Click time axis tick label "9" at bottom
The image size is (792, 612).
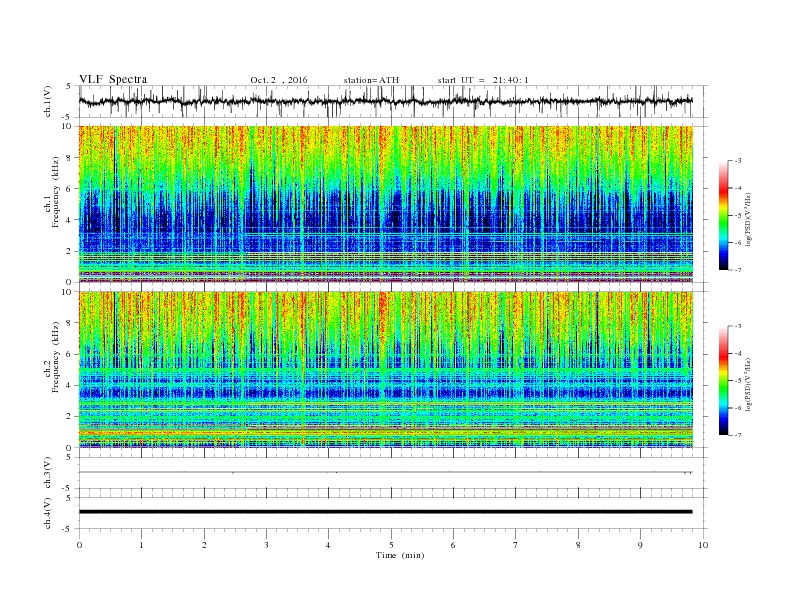[640, 545]
